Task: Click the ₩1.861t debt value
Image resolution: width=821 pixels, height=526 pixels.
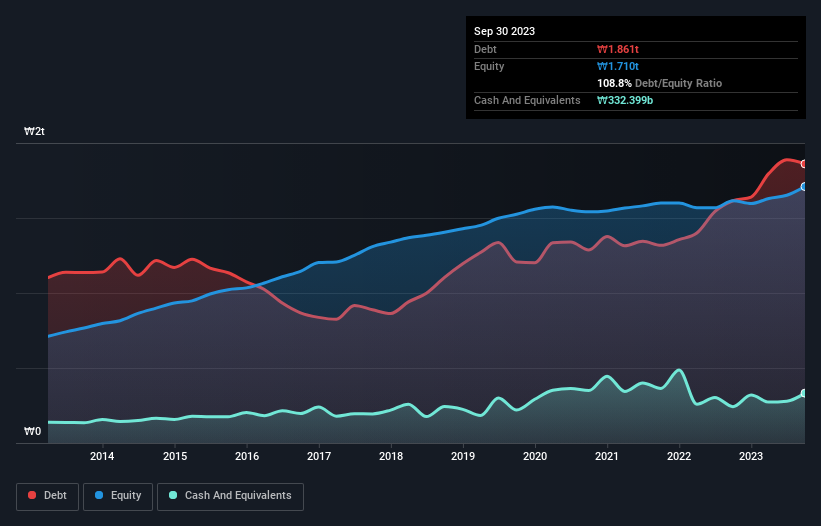Action: 618,49
